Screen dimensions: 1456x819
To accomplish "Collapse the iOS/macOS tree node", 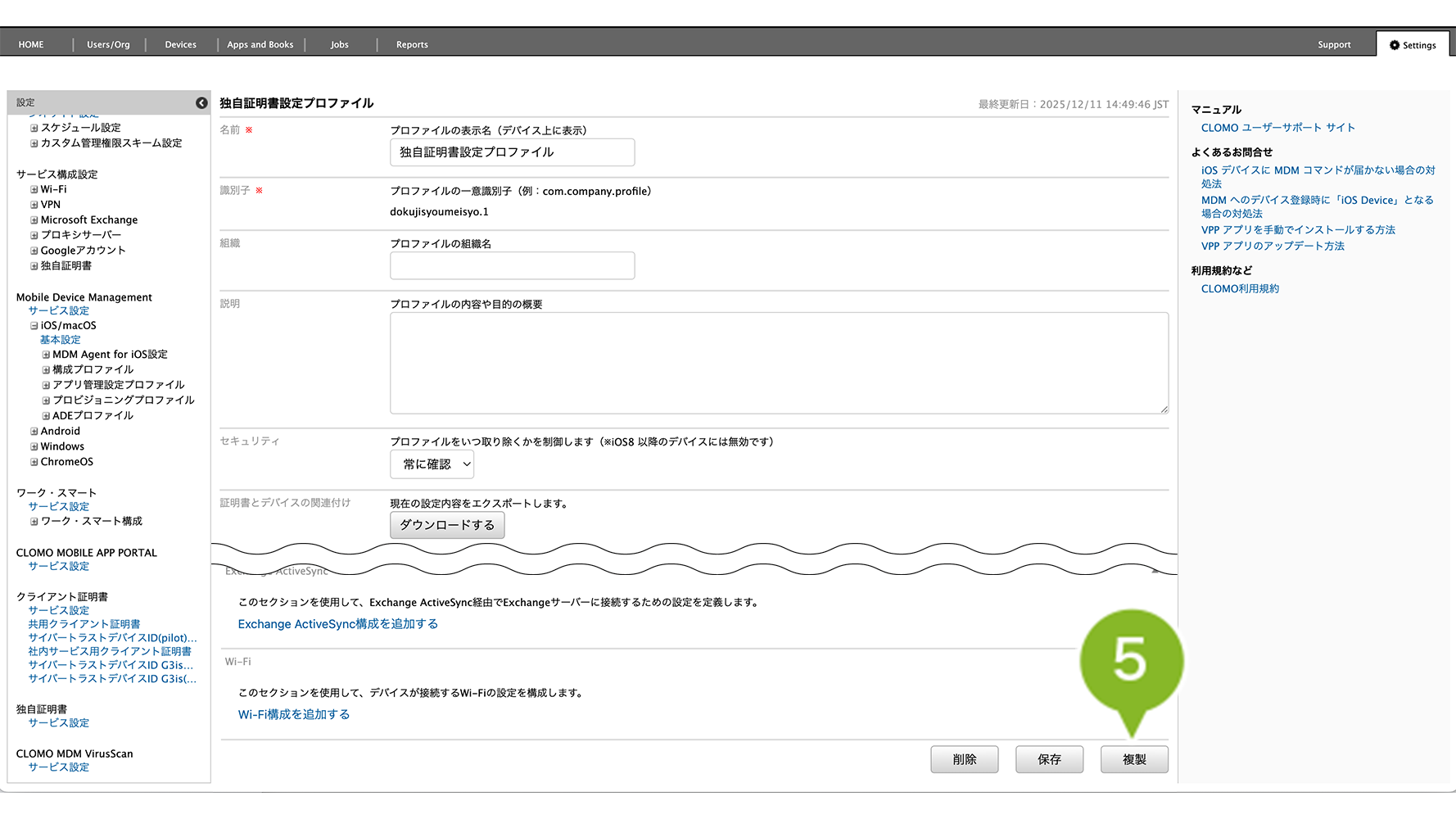I will pos(34,326).
